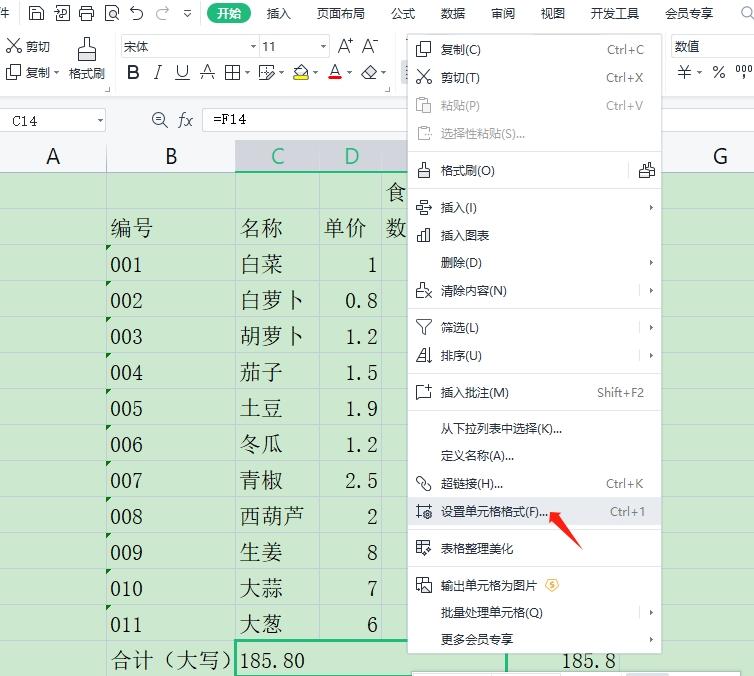Screen dimensions: 754x676
Task: Expand 批量处理单元格(Q) submenu
Action: point(651,613)
